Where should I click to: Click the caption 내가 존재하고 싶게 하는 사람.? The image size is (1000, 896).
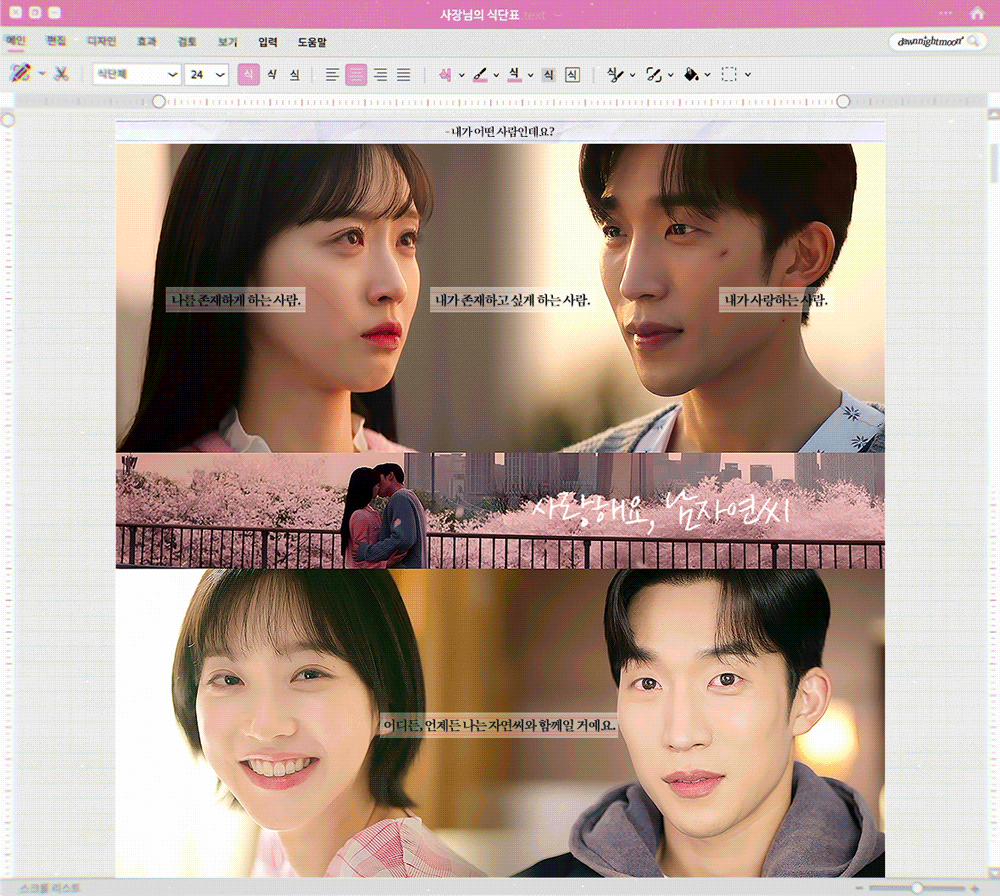[x=512, y=300]
